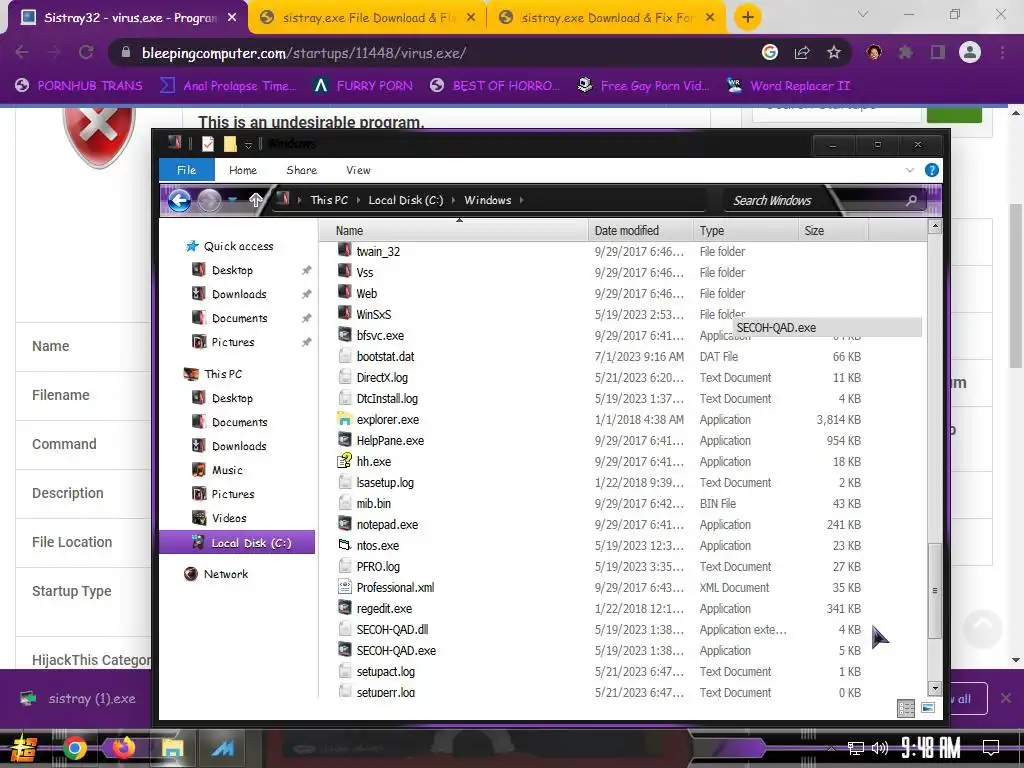Click File Explorer icon in the taskbar
The height and width of the screenshot is (768, 1024).
[x=172, y=748]
